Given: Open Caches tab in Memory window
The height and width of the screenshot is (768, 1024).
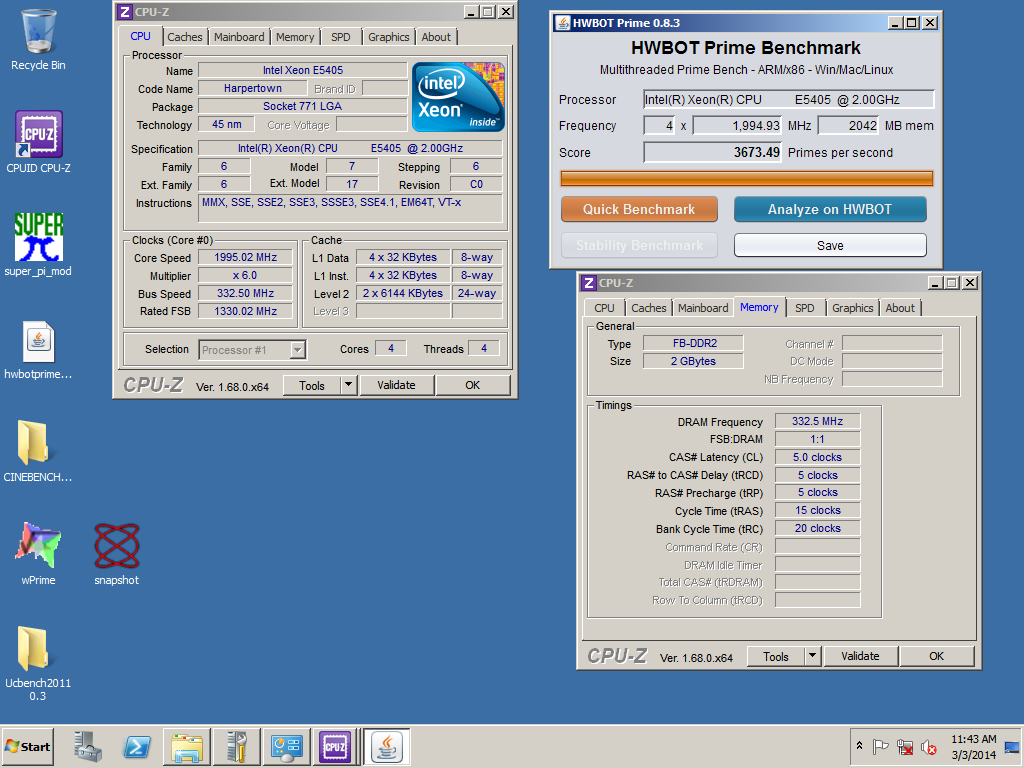Looking at the screenshot, I should 648,308.
